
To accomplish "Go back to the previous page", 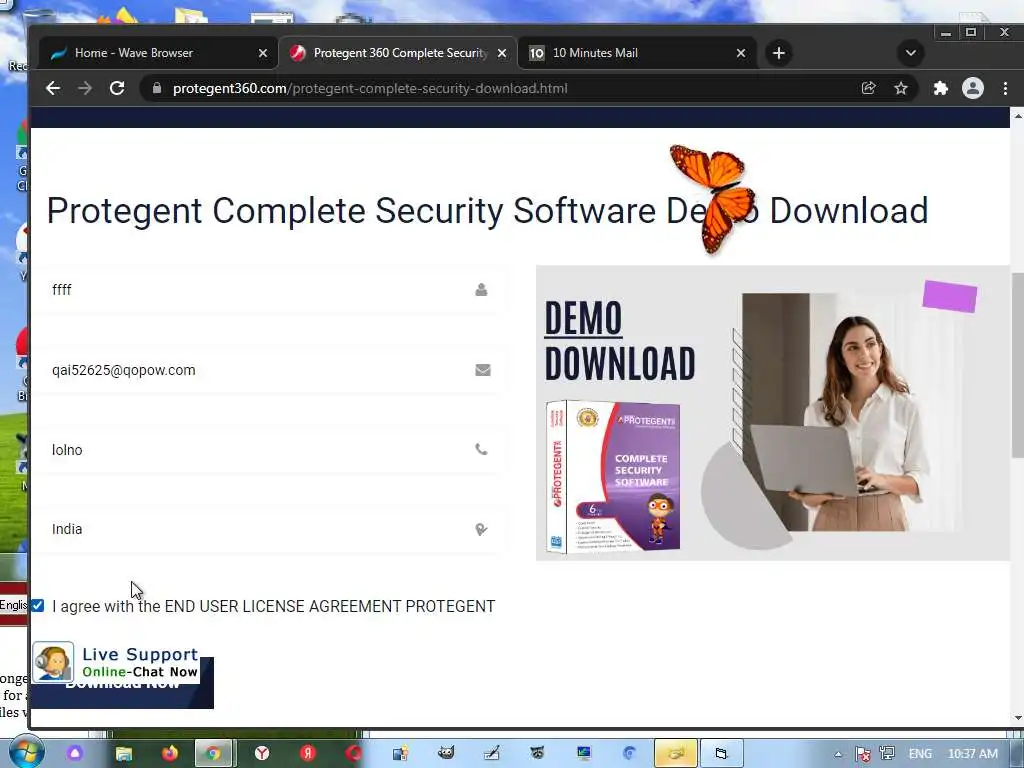I will (x=53, y=88).
